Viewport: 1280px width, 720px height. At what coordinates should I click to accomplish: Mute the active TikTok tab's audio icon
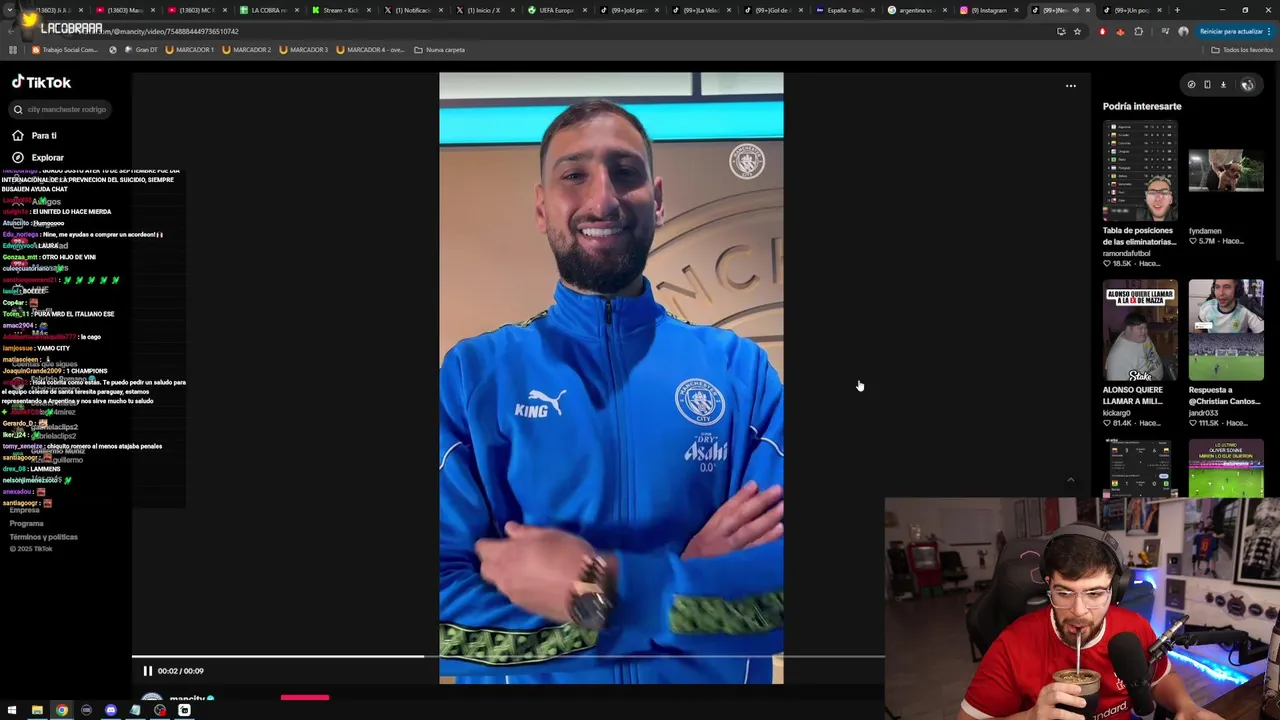1074,10
